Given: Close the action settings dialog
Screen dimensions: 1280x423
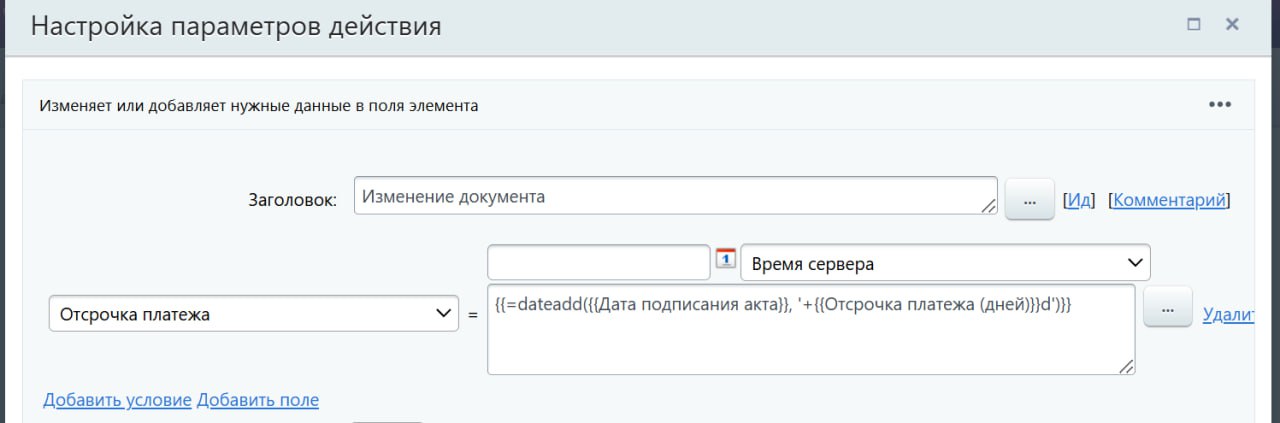Looking at the screenshot, I should point(1232,24).
